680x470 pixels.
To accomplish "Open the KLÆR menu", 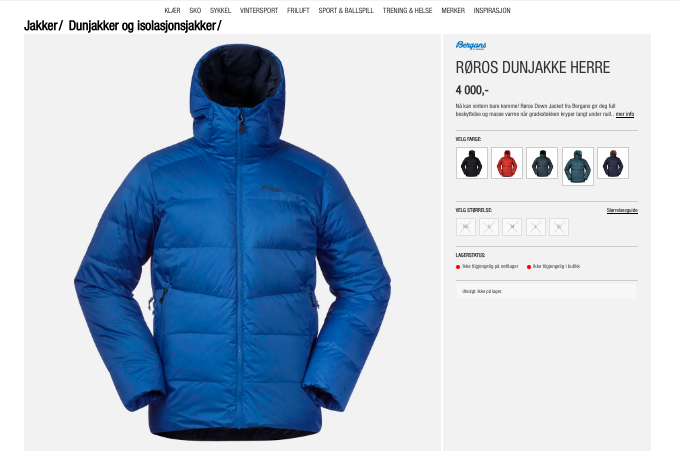I will pyautogui.click(x=172, y=10).
